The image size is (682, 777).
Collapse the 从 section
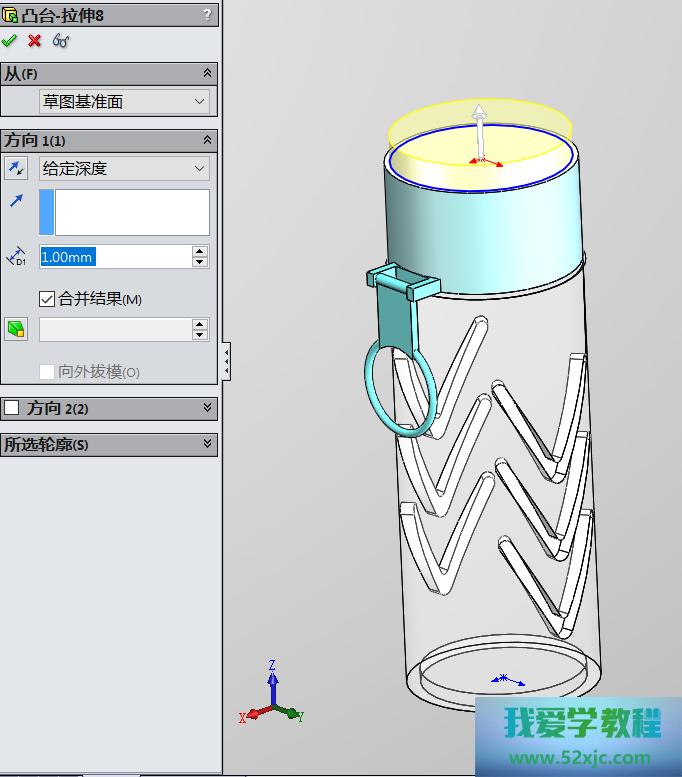207,73
